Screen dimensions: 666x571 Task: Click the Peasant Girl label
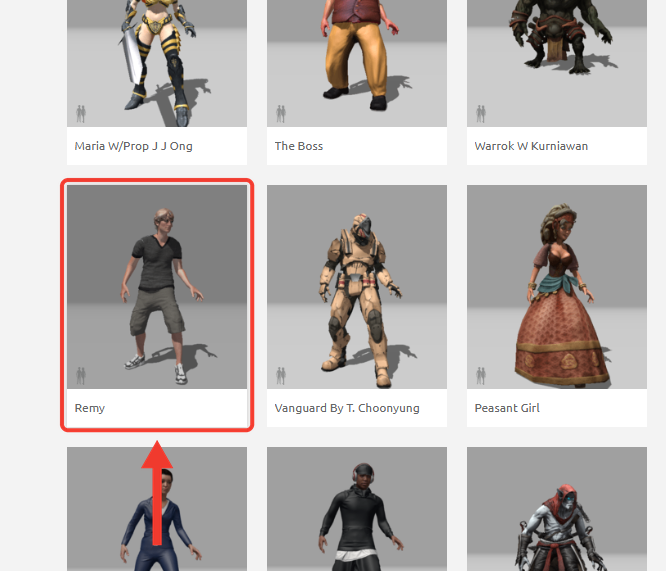tap(507, 408)
